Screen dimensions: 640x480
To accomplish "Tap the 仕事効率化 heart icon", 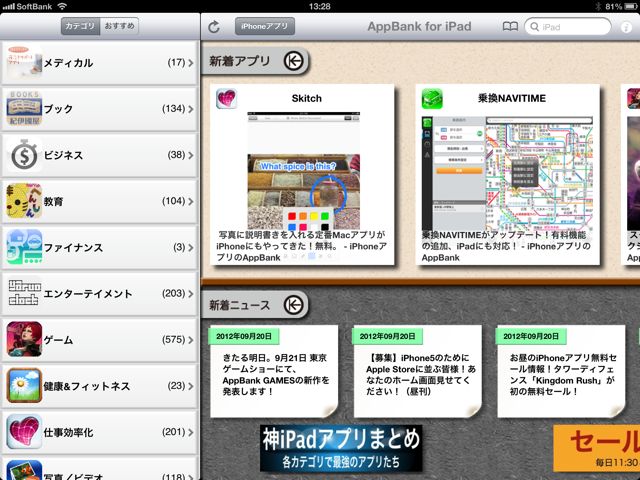I will 24,431.
